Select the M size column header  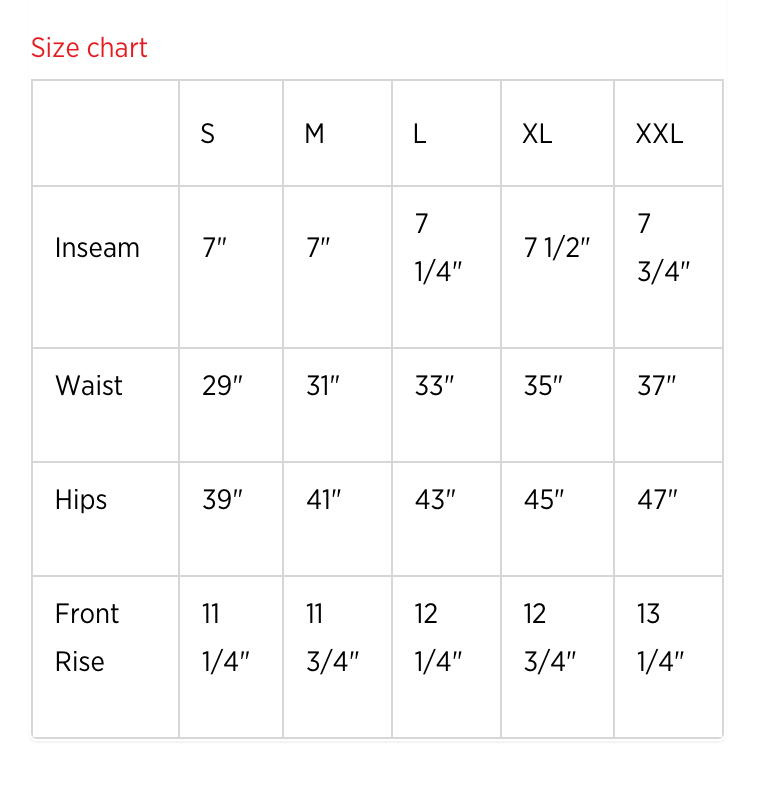[314, 134]
